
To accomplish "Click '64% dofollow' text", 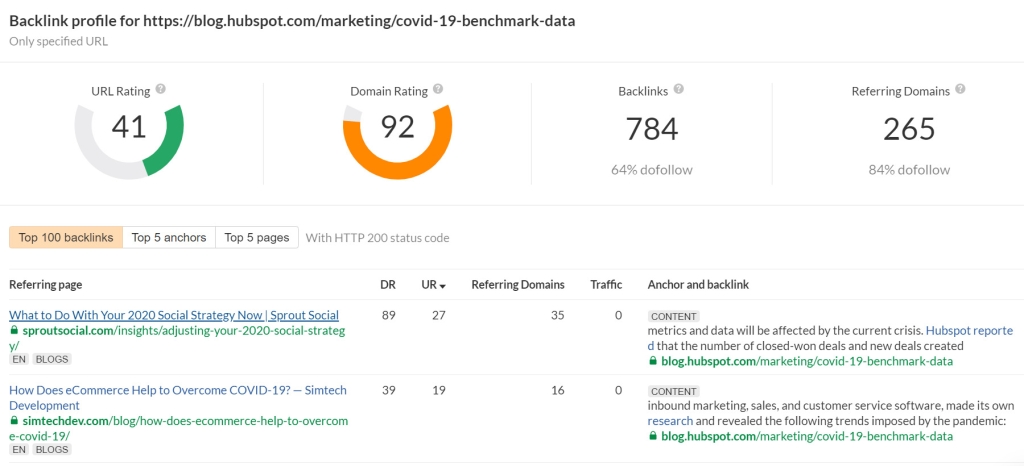I will 652,170.
